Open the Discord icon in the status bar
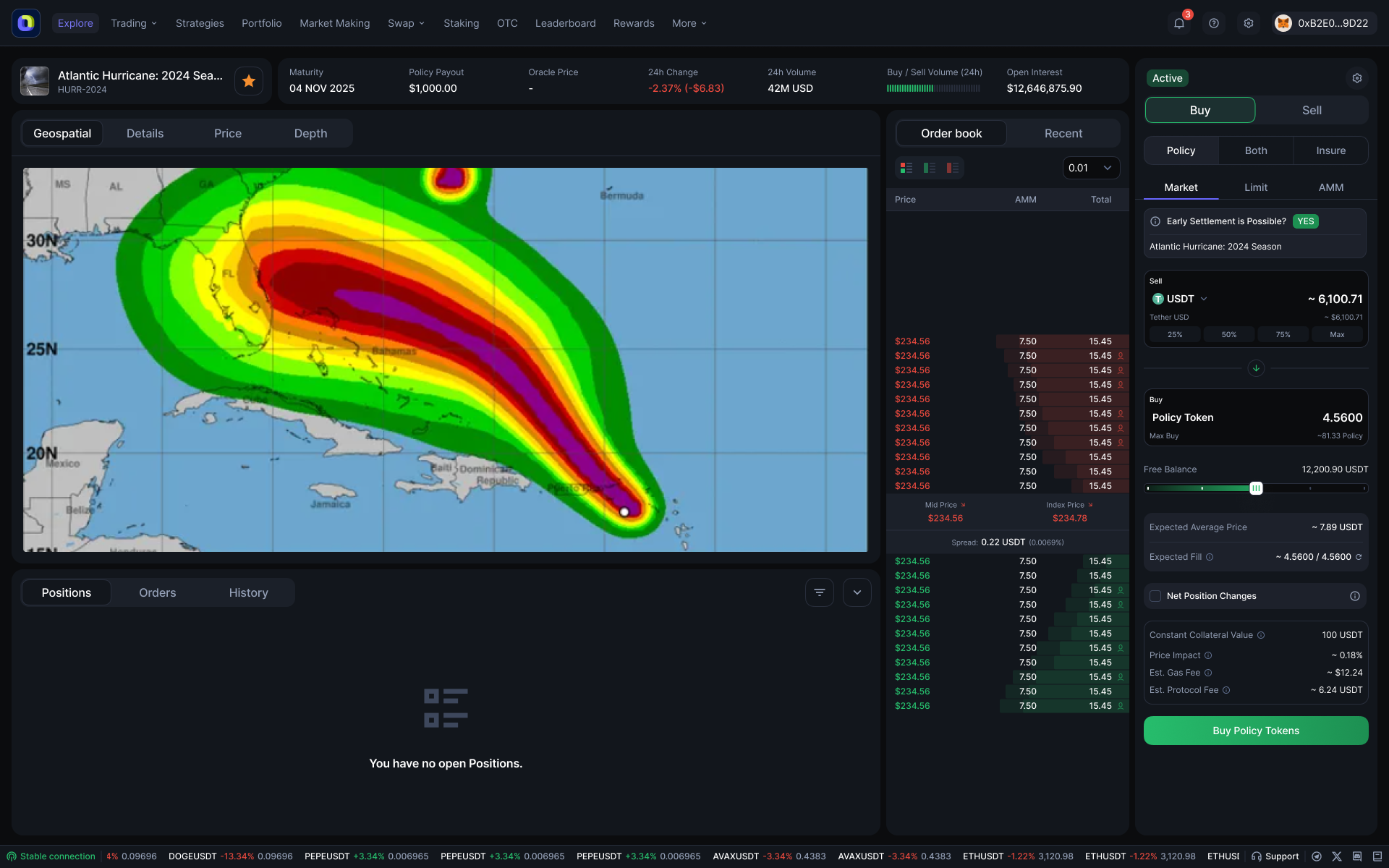1389x868 pixels. [x=1357, y=856]
